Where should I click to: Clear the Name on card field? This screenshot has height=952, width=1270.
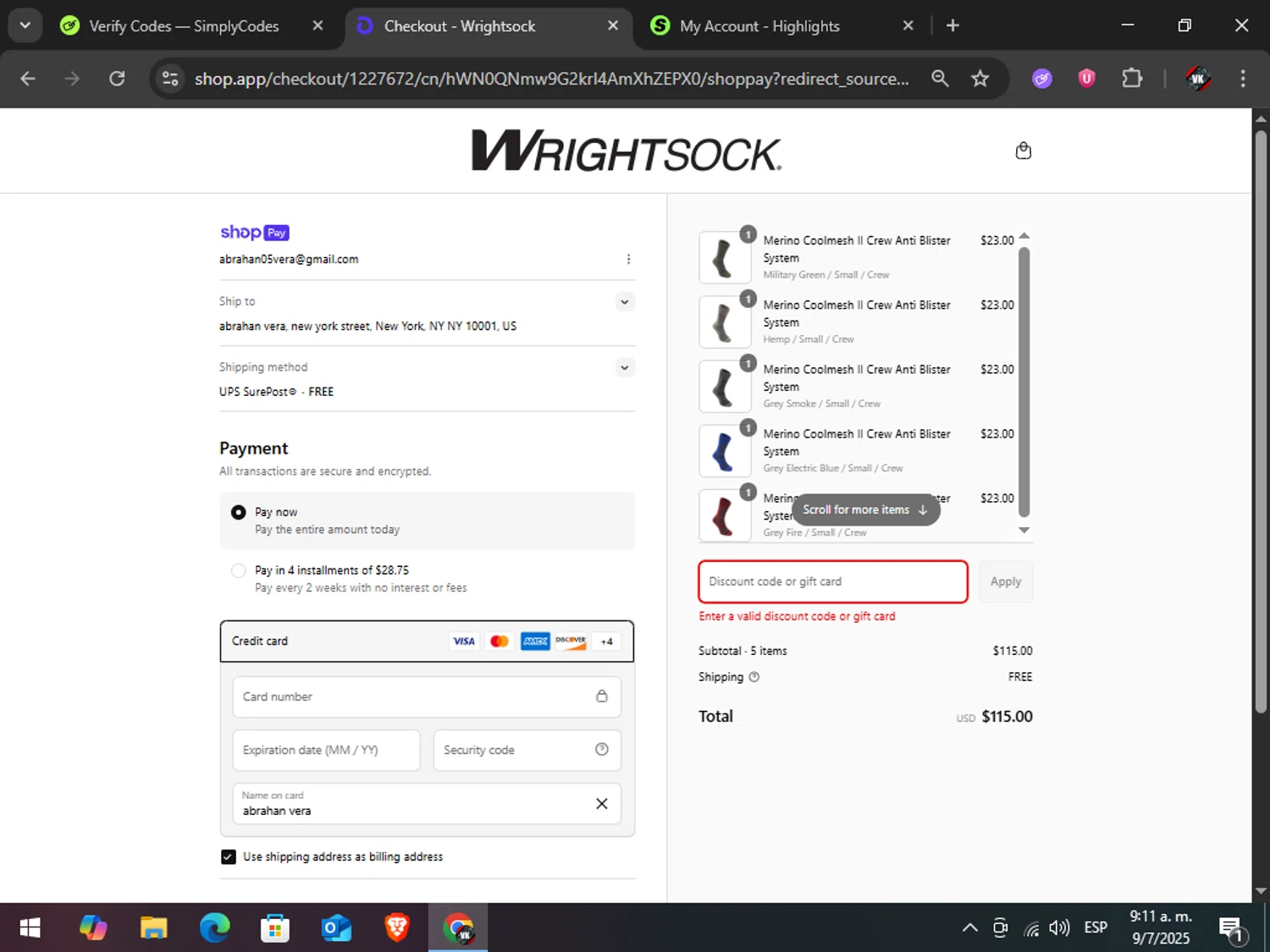tap(601, 803)
